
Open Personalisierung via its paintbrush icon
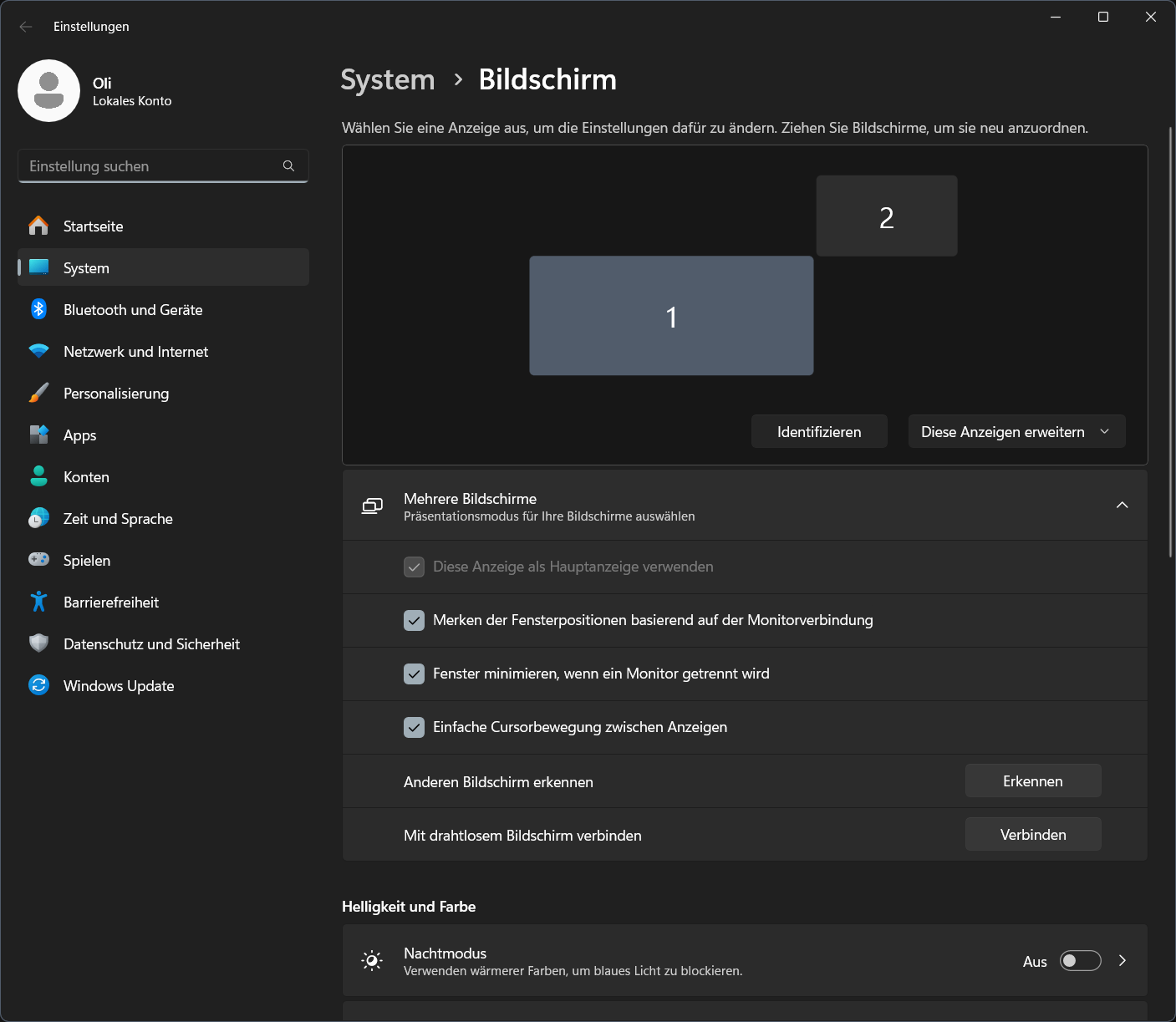point(38,393)
